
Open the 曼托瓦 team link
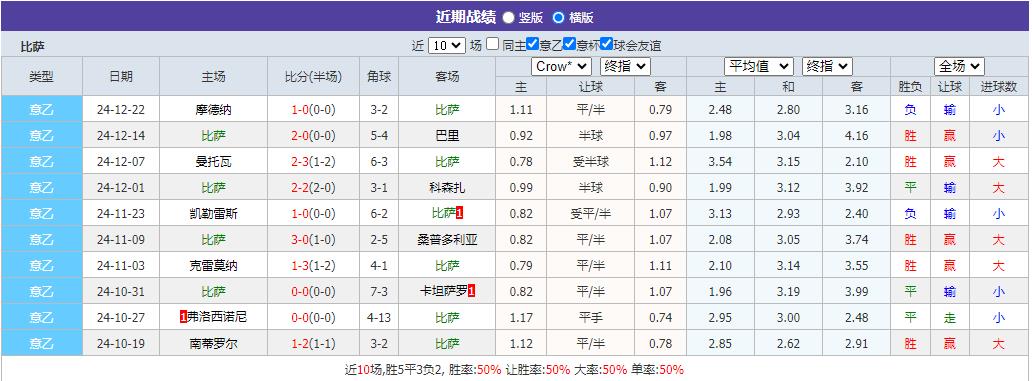213,162
